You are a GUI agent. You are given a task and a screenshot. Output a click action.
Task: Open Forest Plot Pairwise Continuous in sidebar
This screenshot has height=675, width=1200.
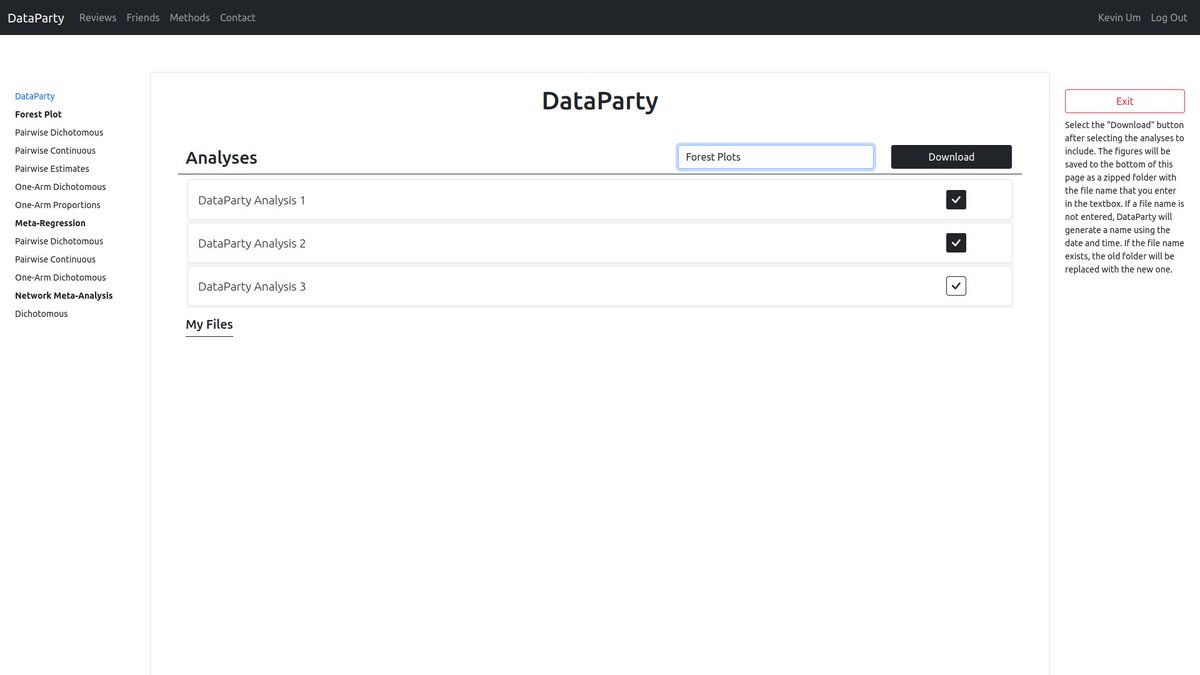pyautogui.click(x=55, y=151)
